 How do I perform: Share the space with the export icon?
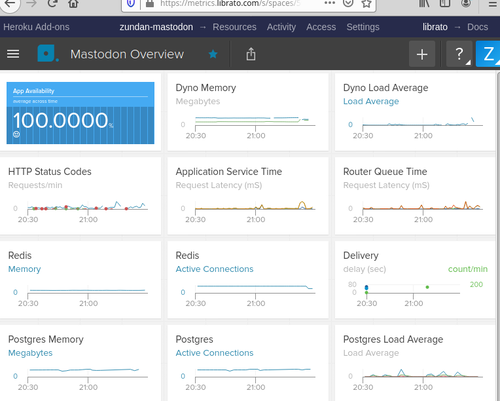coord(251,54)
